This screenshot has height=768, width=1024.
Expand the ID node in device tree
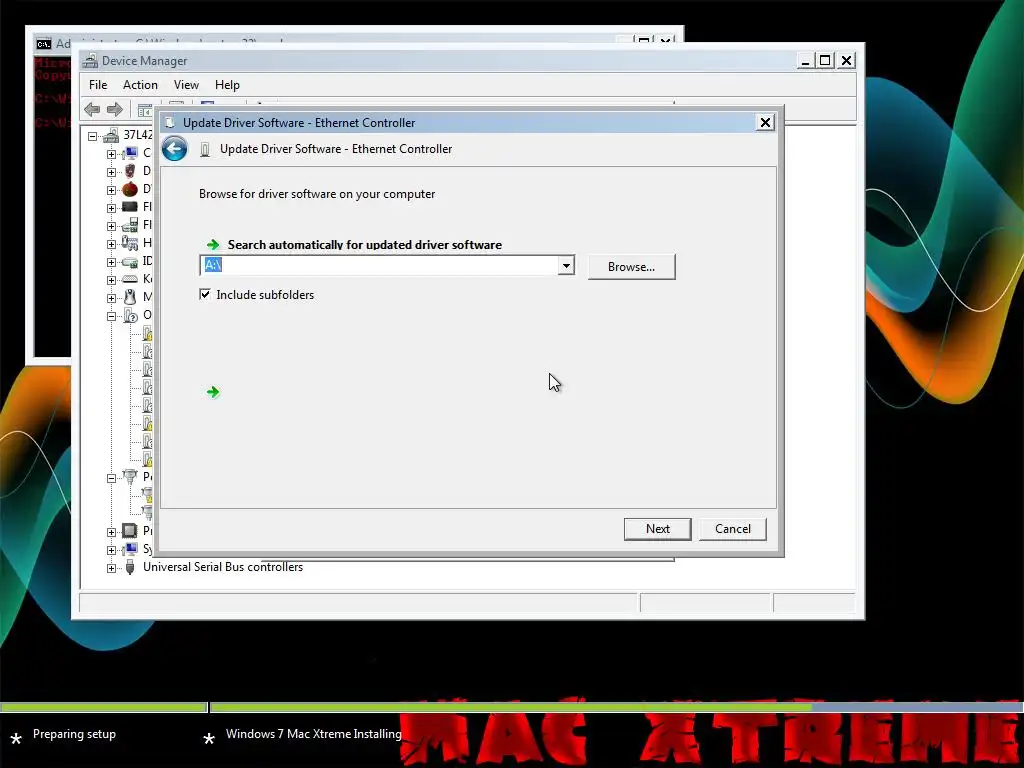click(x=111, y=262)
